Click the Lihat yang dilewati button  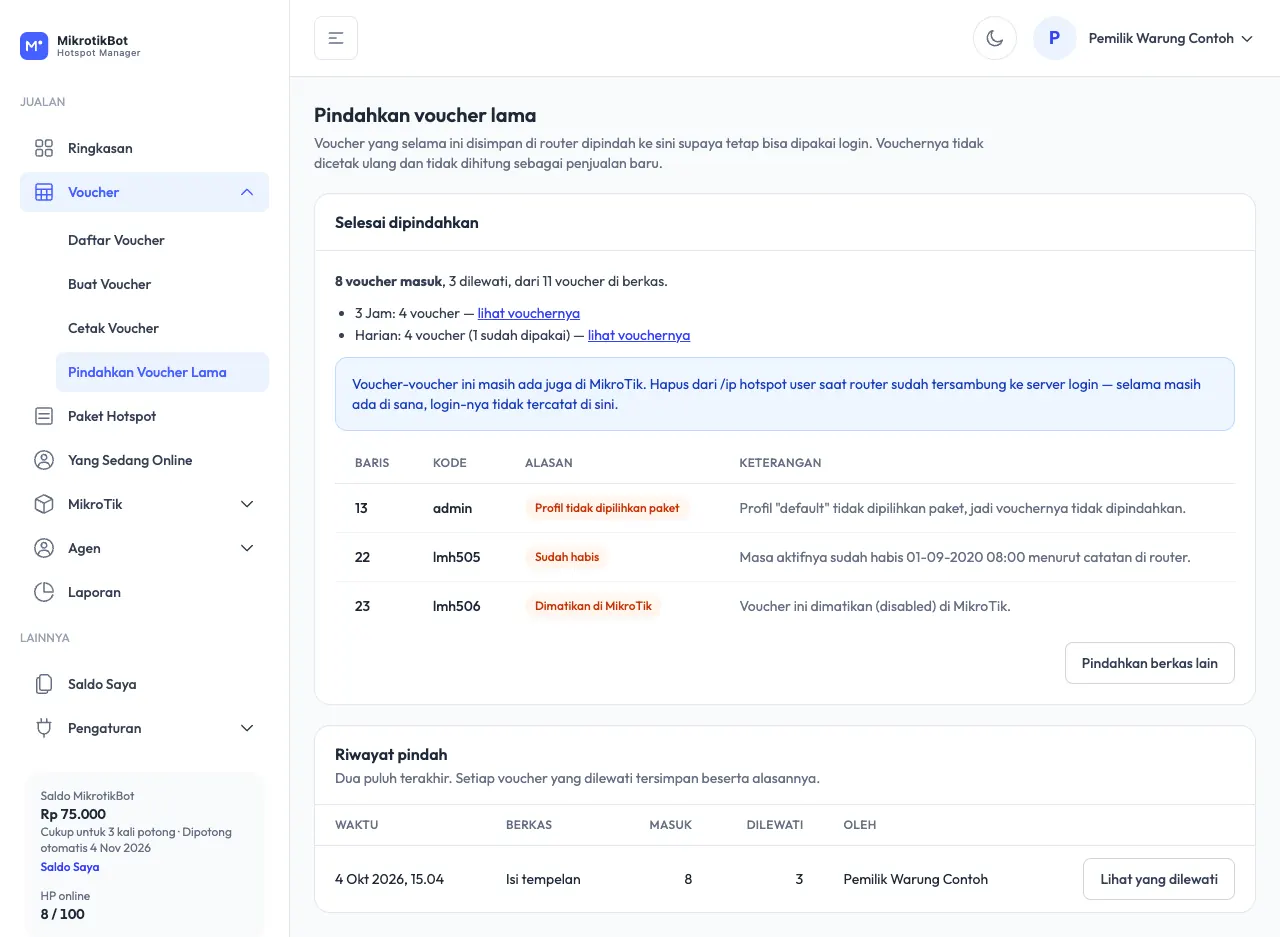[1158, 879]
